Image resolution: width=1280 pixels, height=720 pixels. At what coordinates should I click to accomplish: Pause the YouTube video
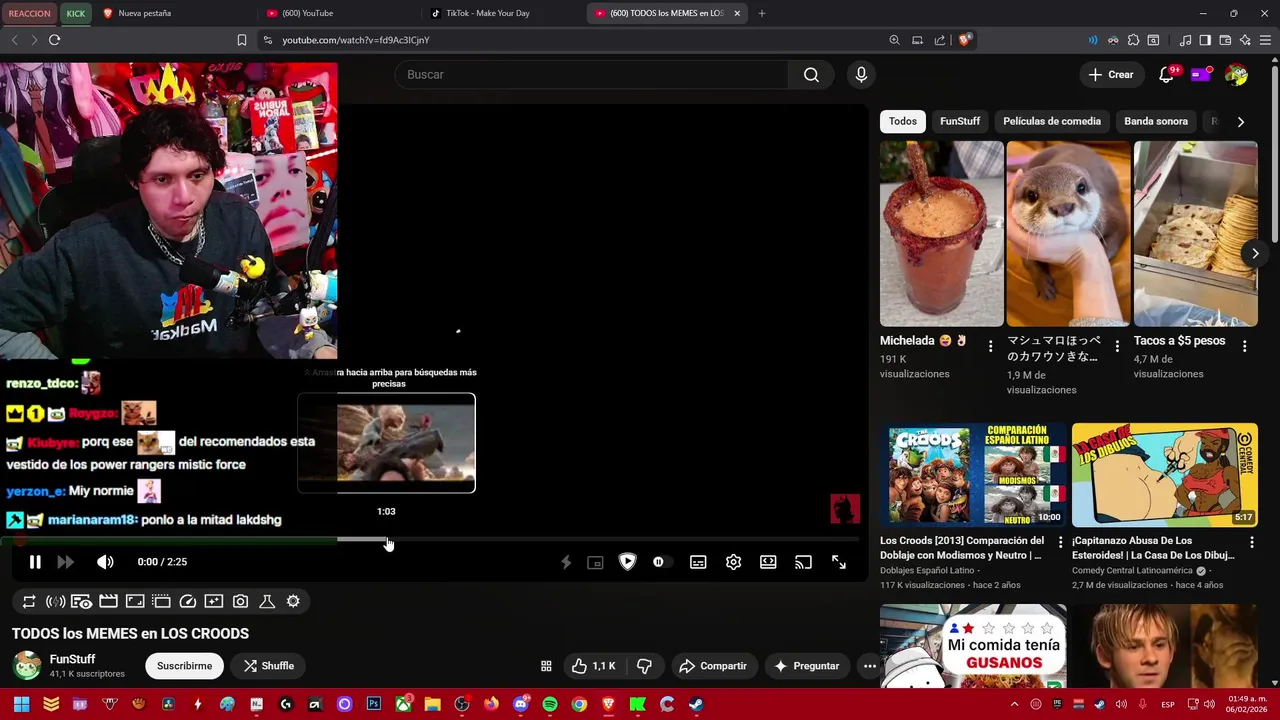pyautogui.click(x=35, y=562)
